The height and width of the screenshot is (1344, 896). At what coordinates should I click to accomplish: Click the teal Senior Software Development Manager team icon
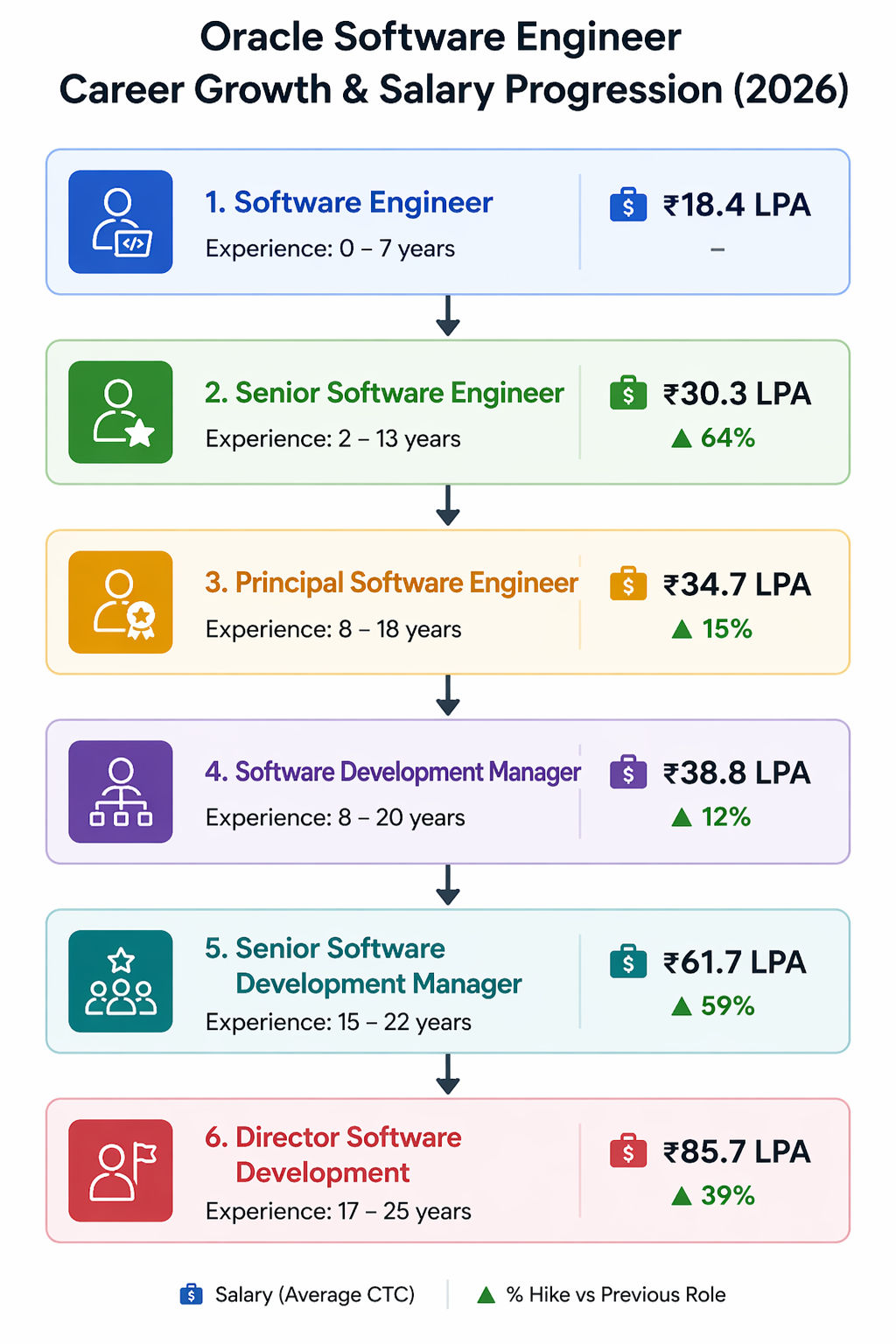coord(121,981)
